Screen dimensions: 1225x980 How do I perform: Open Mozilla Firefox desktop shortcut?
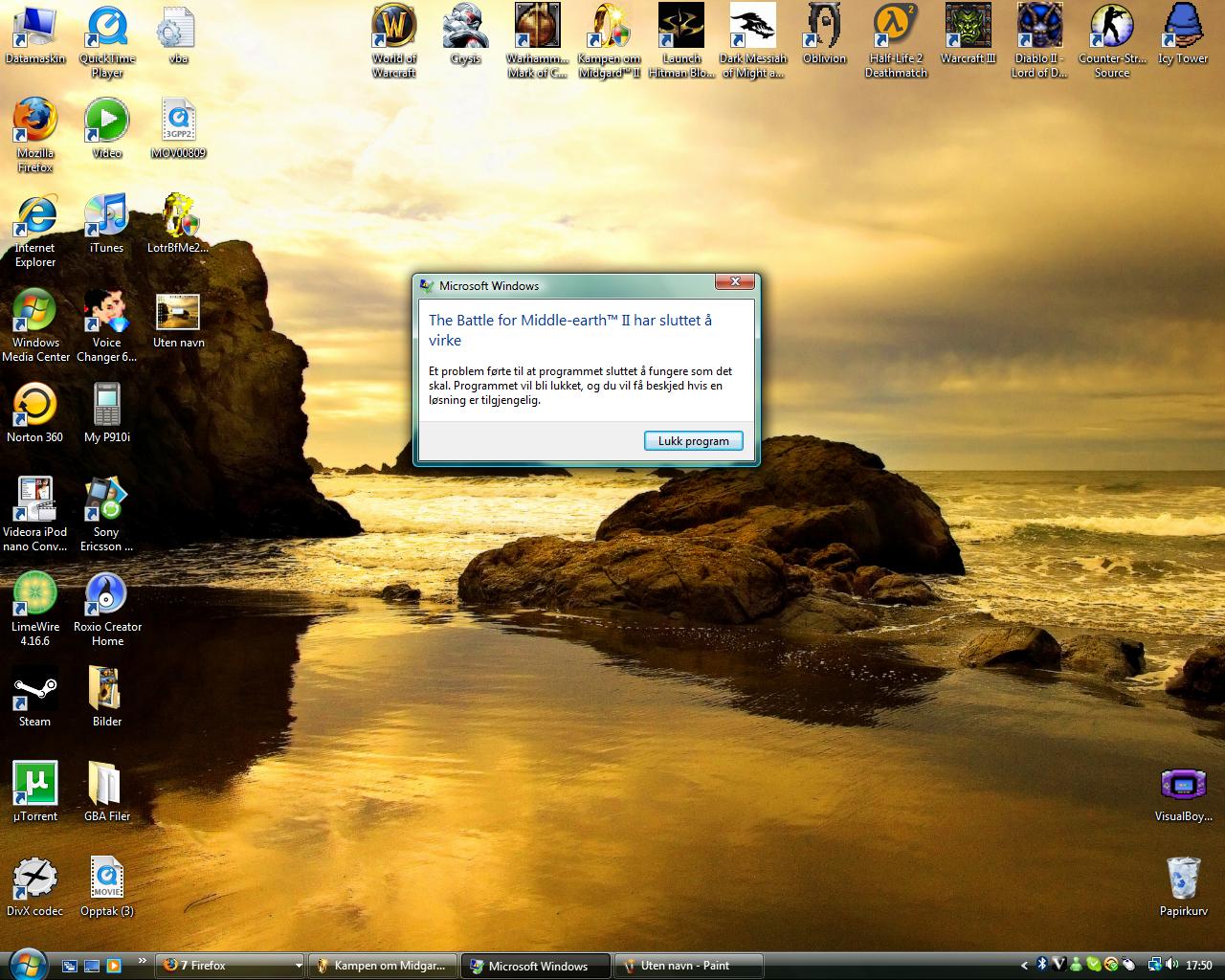pyautogui.click(x=35, y=135)
